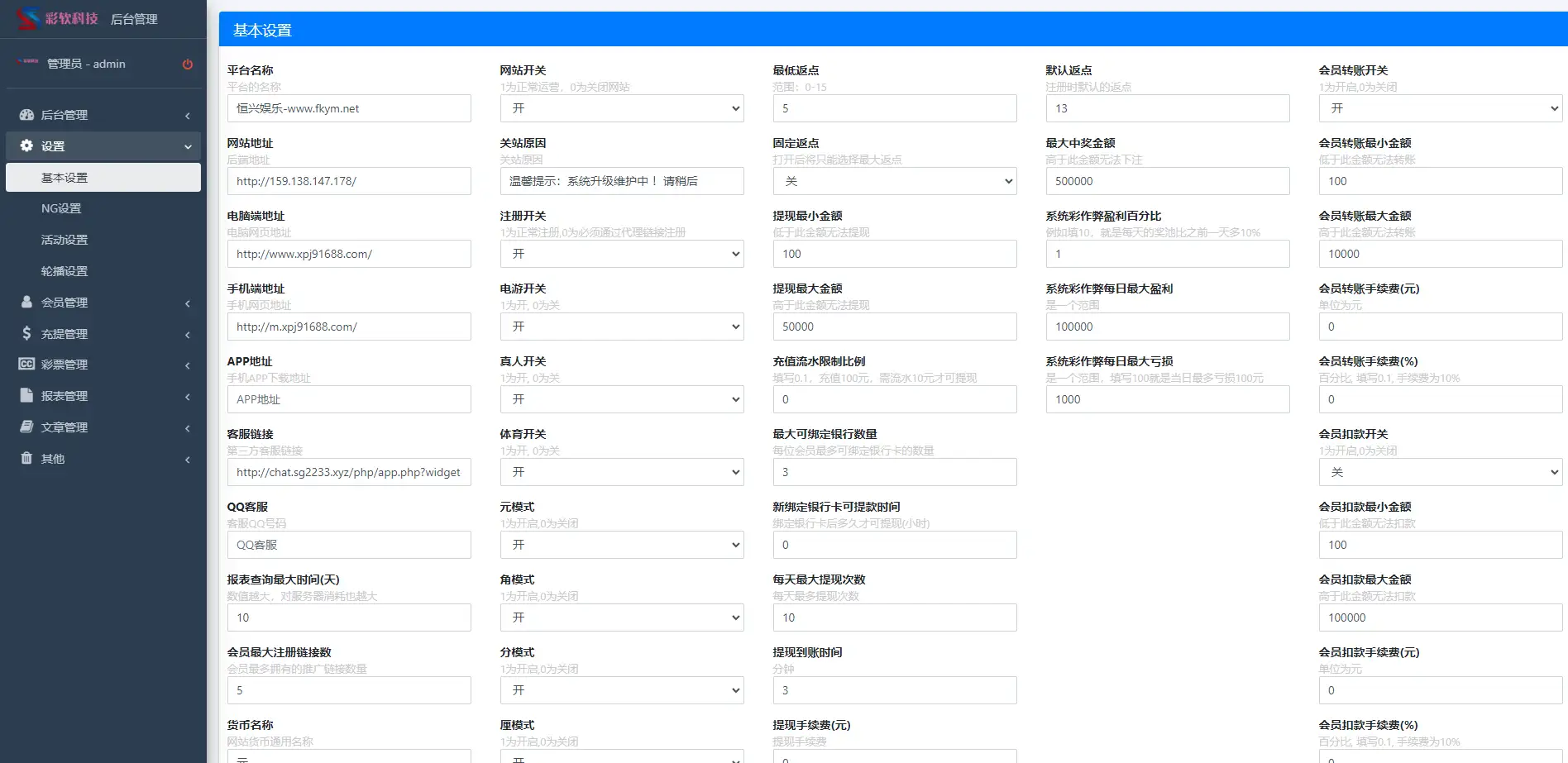Click the 最低返点 input field
This screenshot has width=1568, height=763.
pyautogui.click(x=895, y=108)
